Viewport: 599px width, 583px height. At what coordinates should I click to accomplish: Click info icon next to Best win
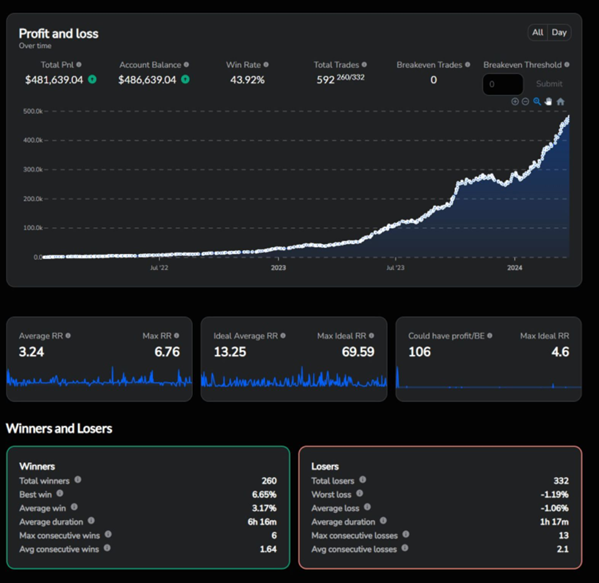tap(60, 493)
